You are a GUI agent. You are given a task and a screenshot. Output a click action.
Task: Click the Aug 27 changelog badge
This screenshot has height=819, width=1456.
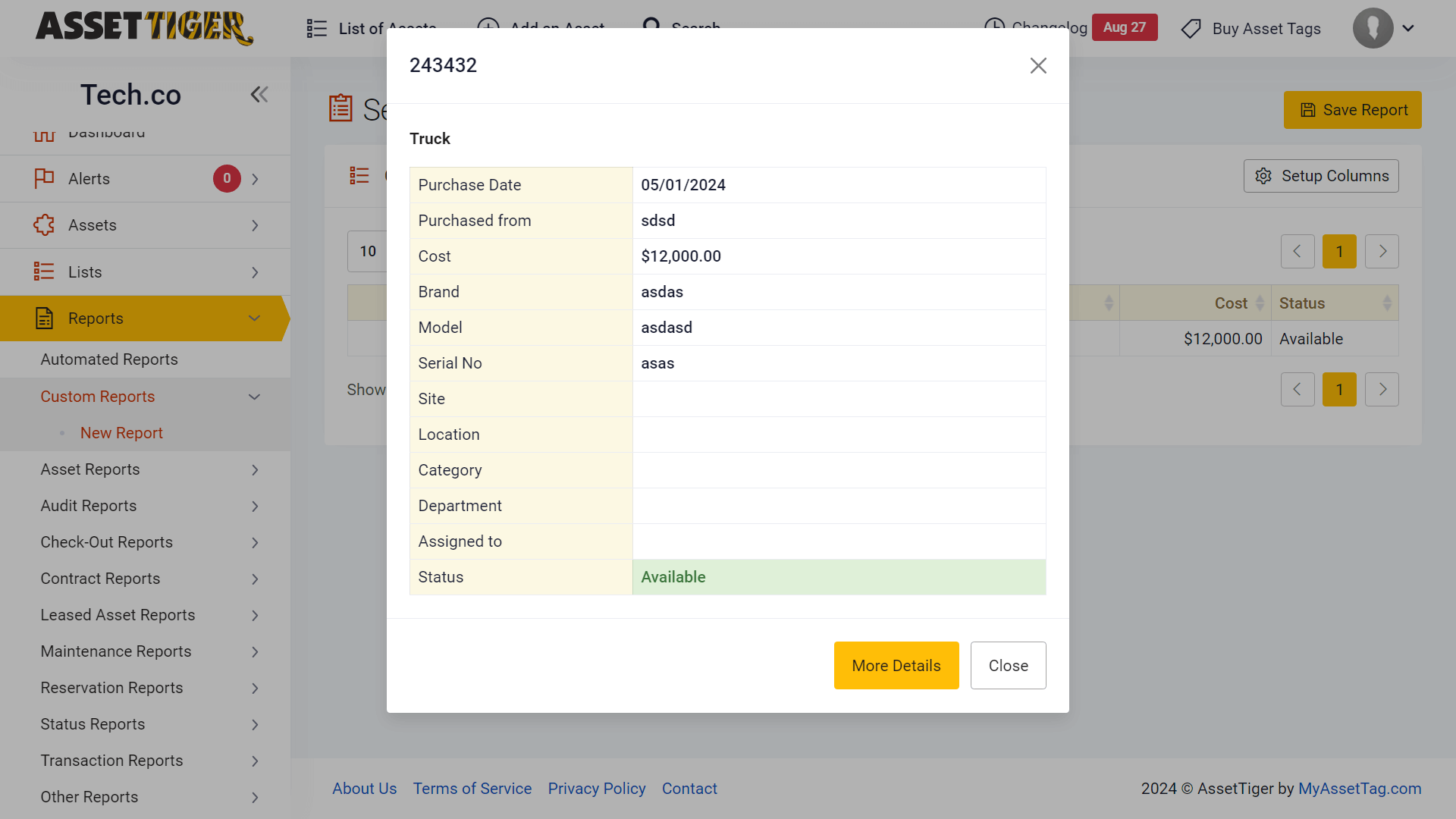(x=1125, y=27)
